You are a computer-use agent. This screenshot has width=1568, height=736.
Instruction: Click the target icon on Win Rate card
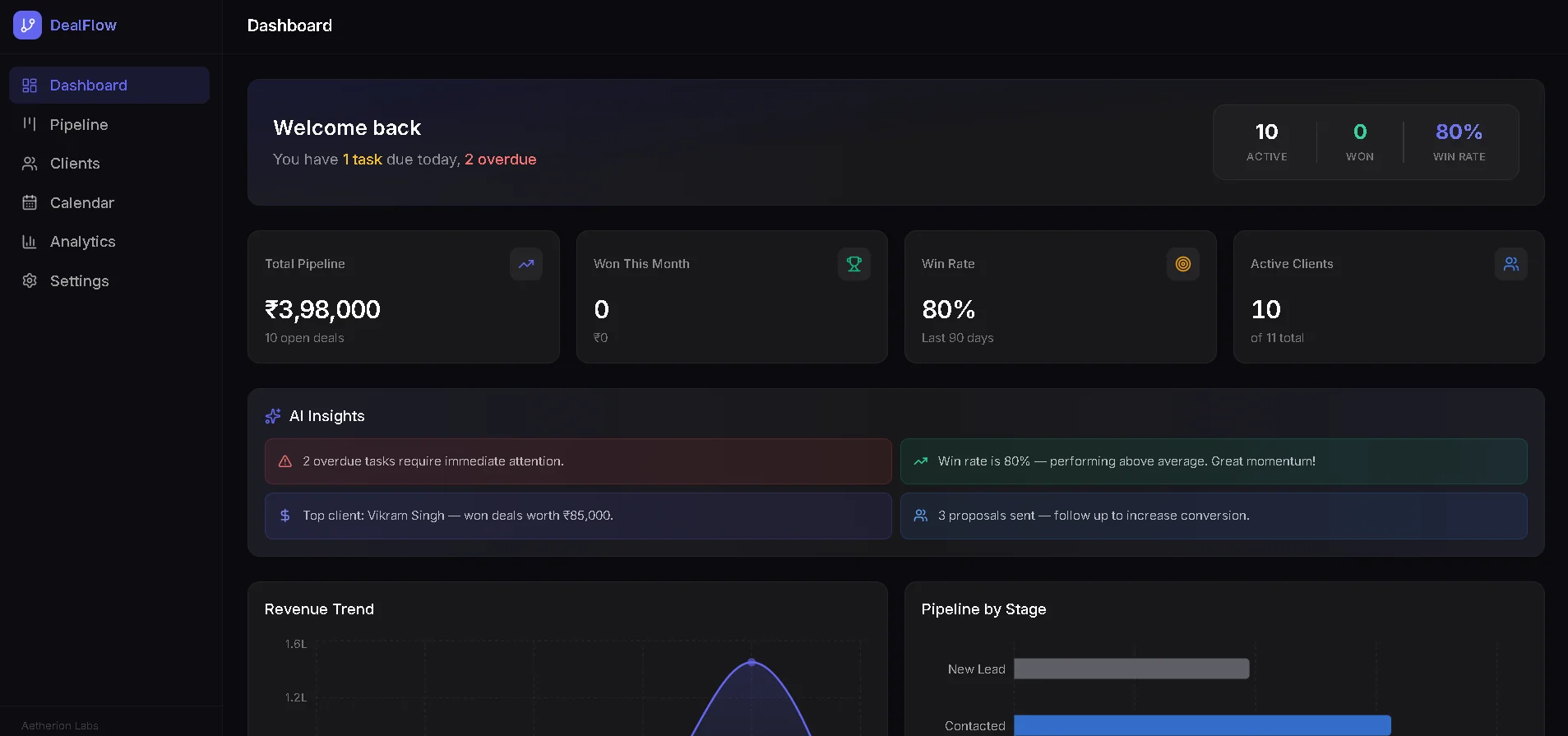click(1183, 264)
